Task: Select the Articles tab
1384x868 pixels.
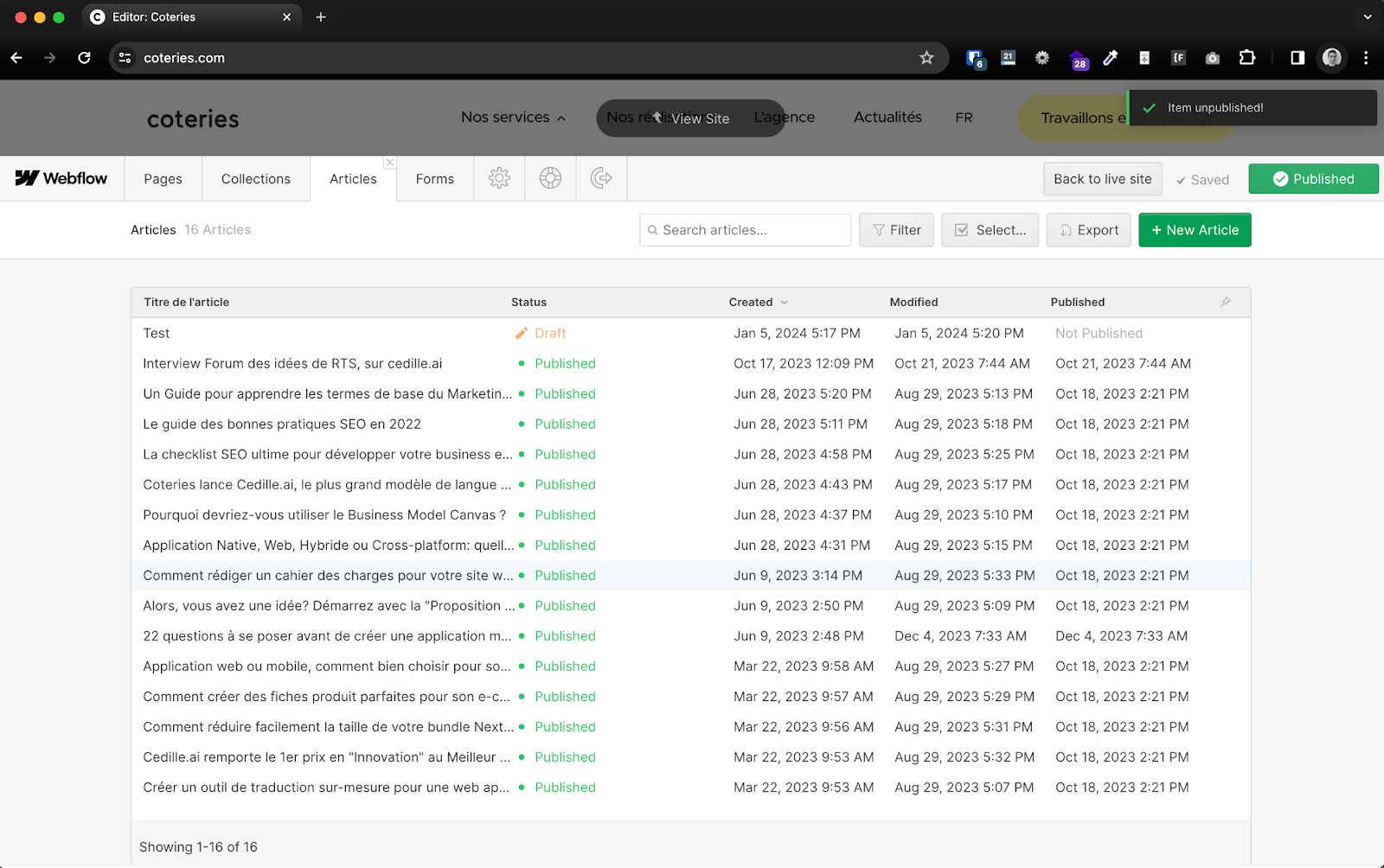Action: tap(353, 179)
